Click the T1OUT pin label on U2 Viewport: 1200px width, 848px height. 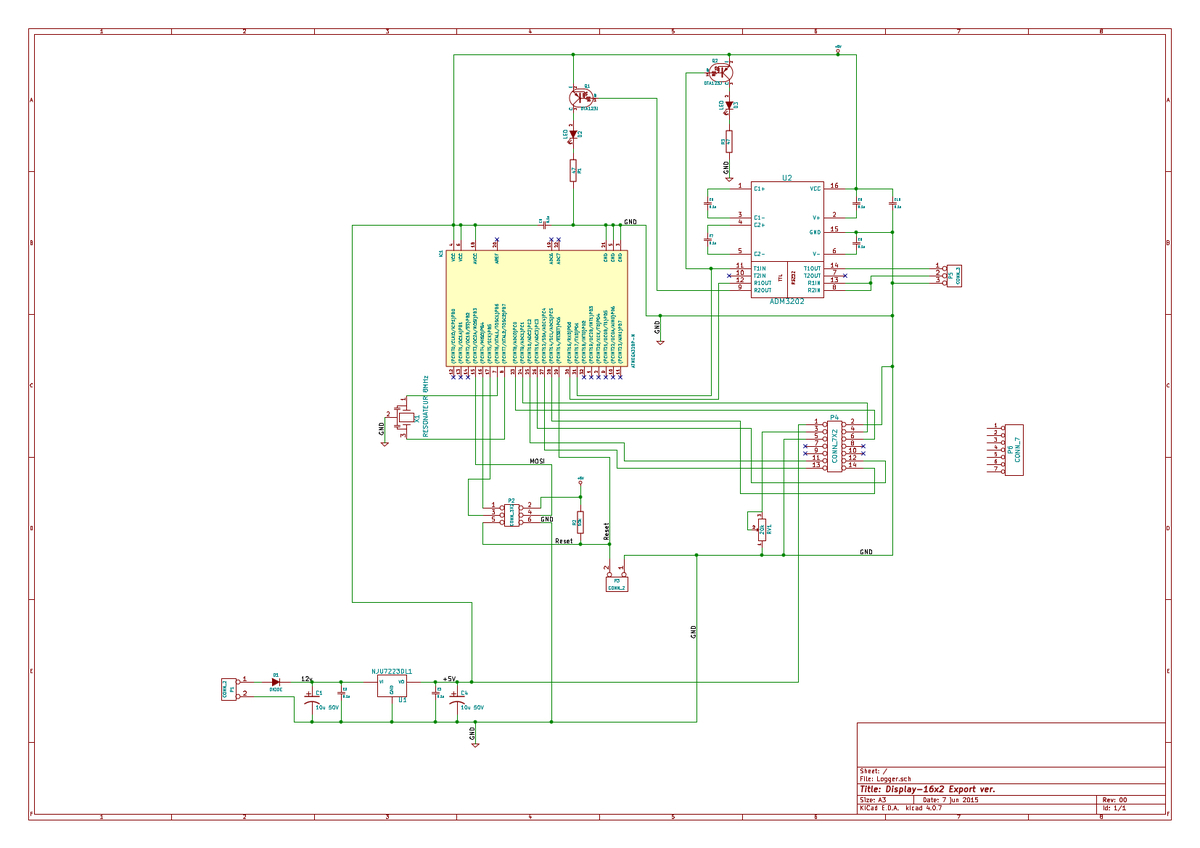pos(812,268)
